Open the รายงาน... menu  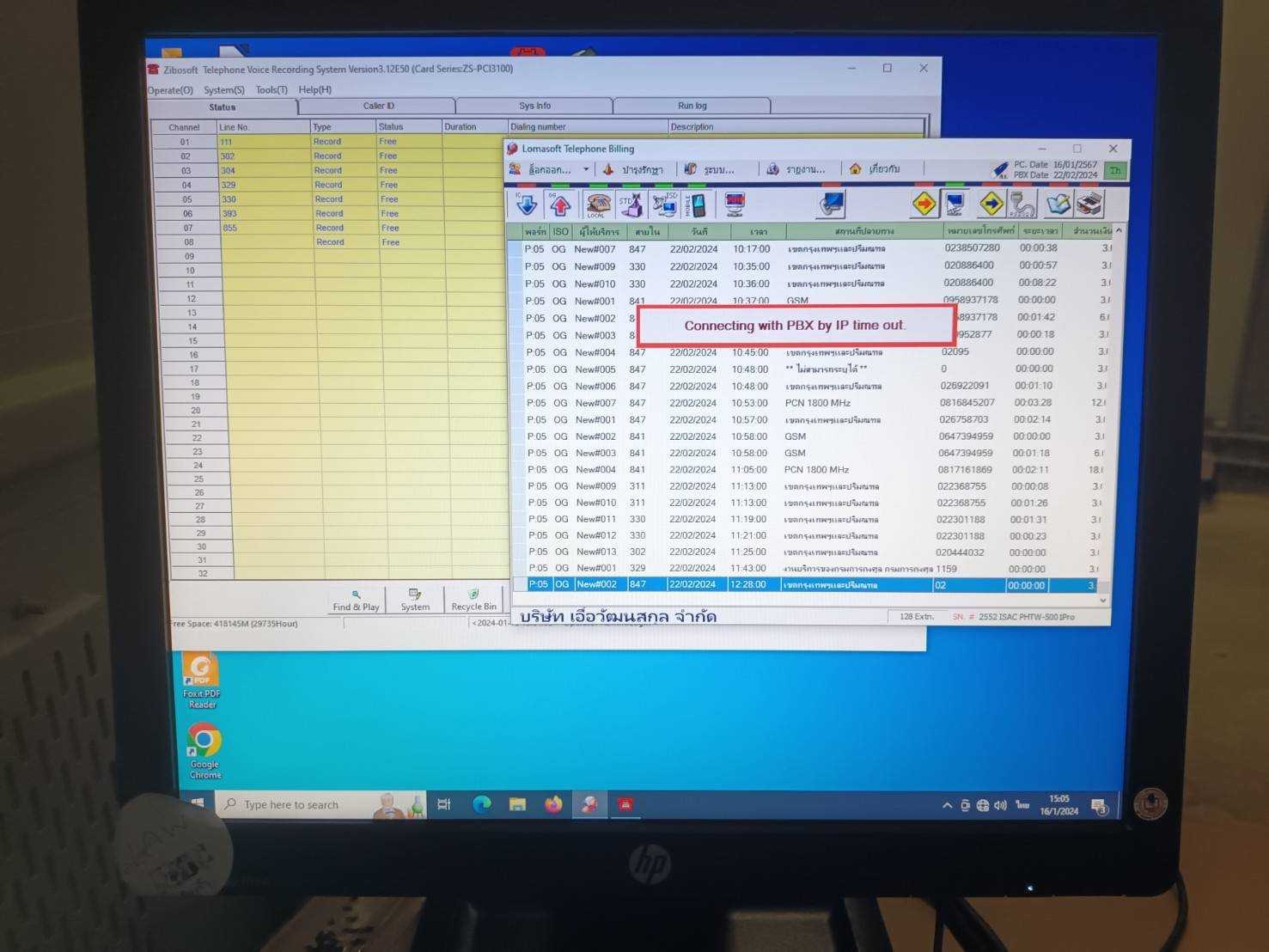[796, 169]
